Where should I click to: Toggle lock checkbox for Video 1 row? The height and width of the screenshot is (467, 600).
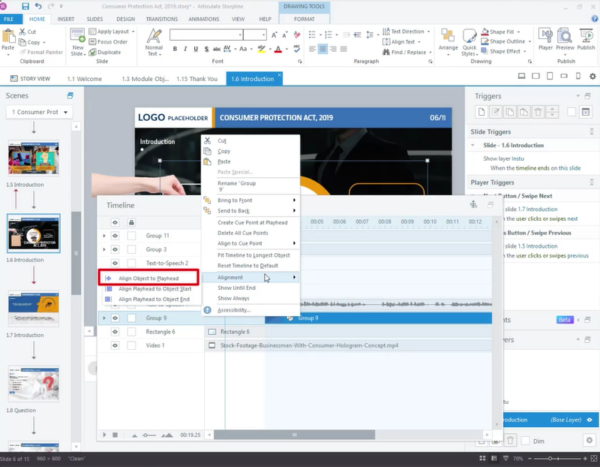pyautogui.click(x=131, y=346)
